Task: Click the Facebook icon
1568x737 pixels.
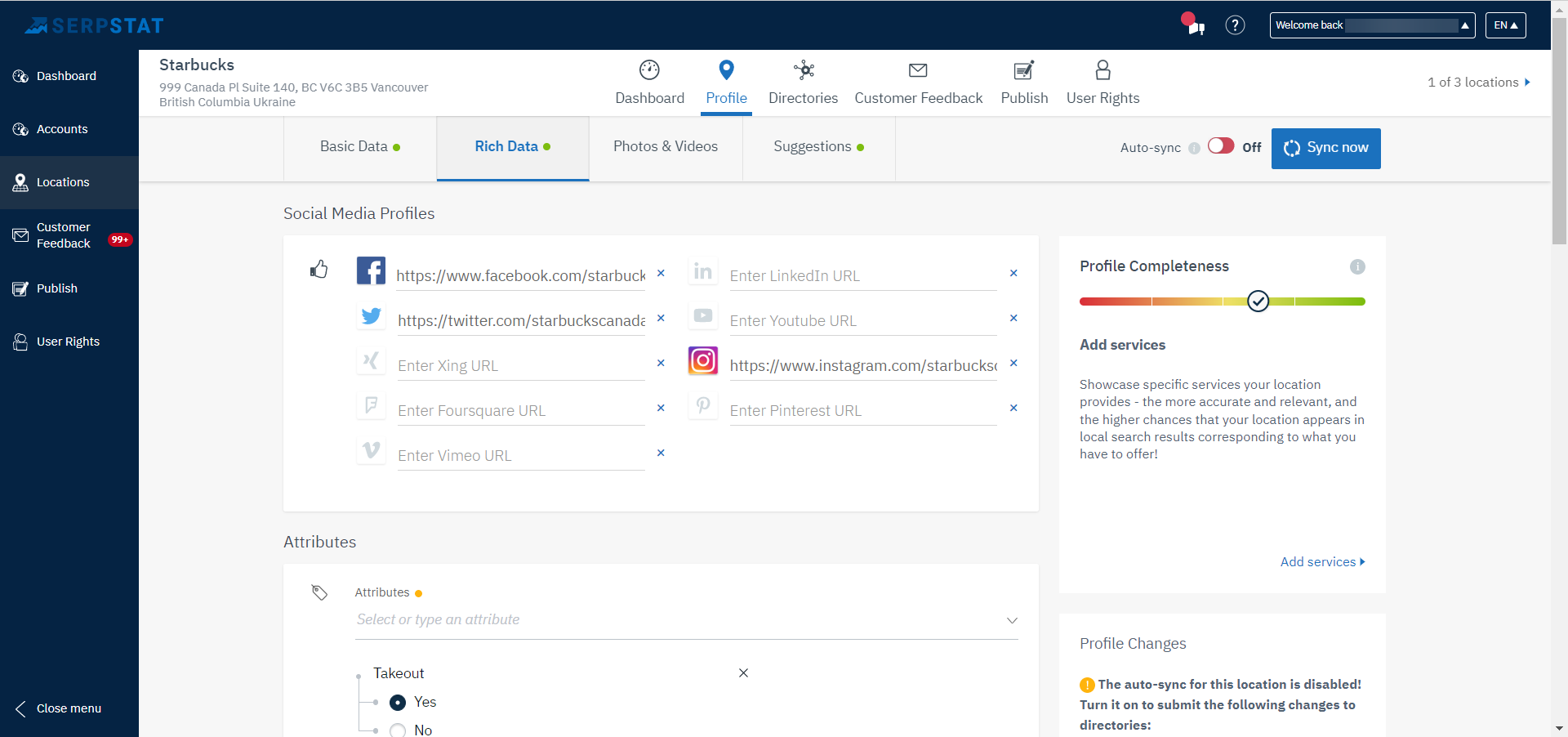Action: point(371,270)
